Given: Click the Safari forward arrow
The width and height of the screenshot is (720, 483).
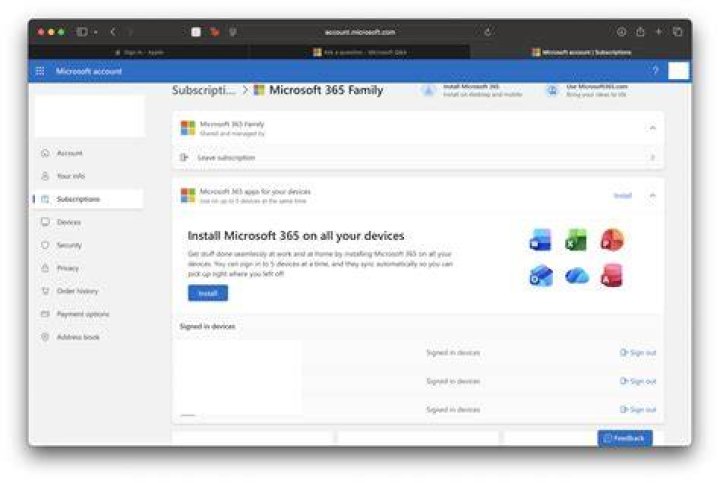Looking at the screenshot, I should [x=130, y=32].
